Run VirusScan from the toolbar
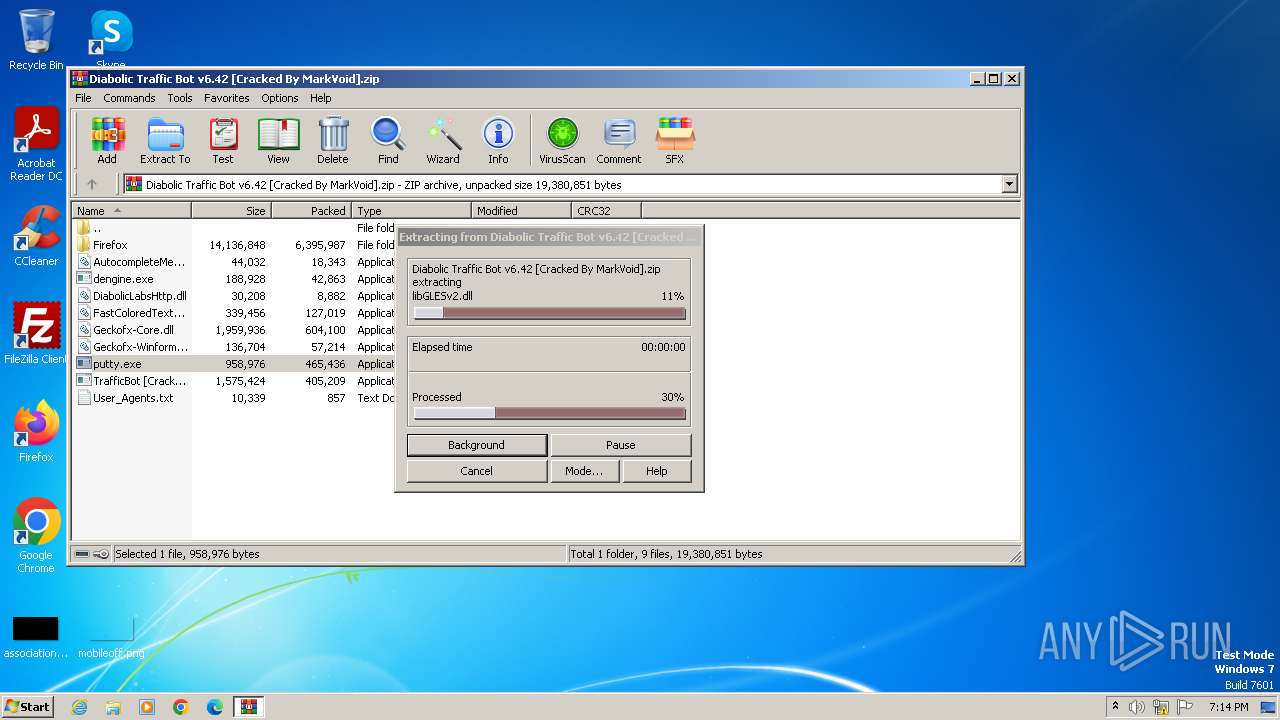1280x720 pixels. (562, 140)
